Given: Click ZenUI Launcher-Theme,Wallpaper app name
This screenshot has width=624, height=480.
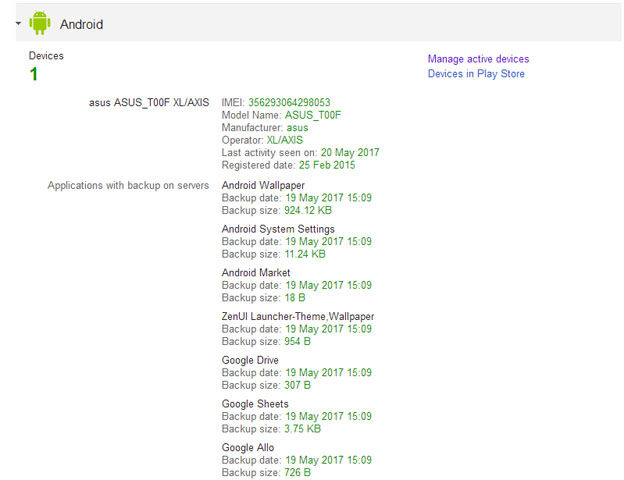Looking at the screenshot, I should click(298, 316).
